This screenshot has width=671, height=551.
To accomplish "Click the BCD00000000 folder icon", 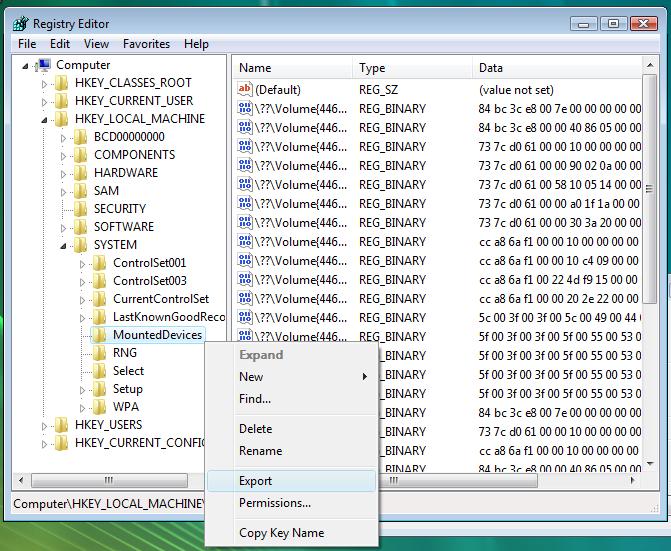I will click(x=80, y=137).
